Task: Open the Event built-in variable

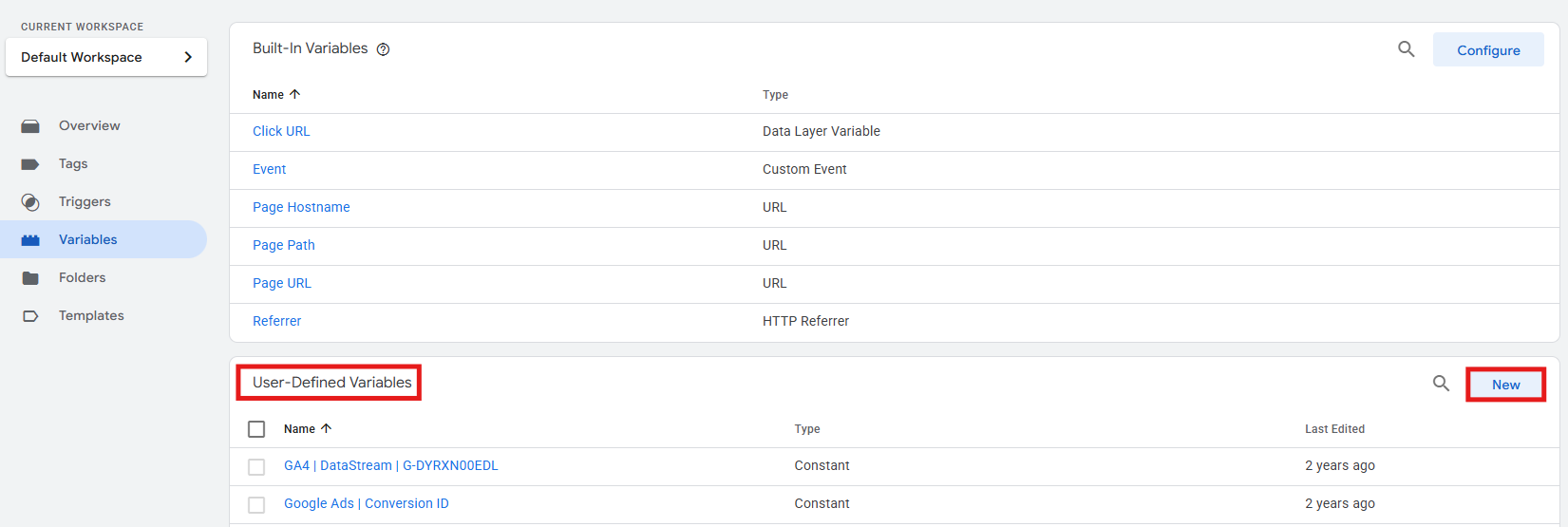Action: coord(269,169)
